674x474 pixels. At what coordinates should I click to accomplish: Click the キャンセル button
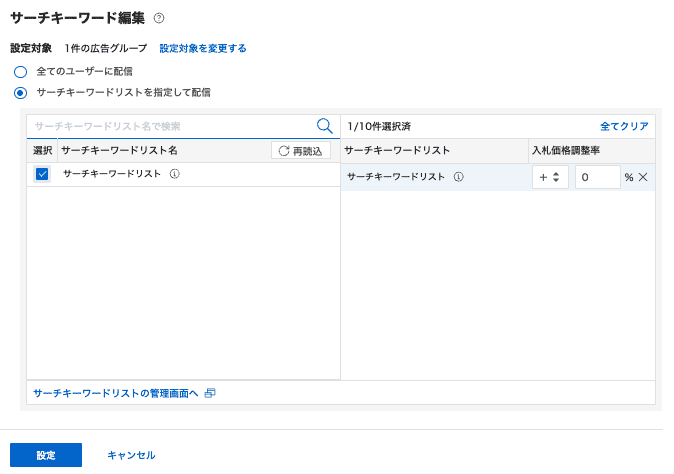131,455
